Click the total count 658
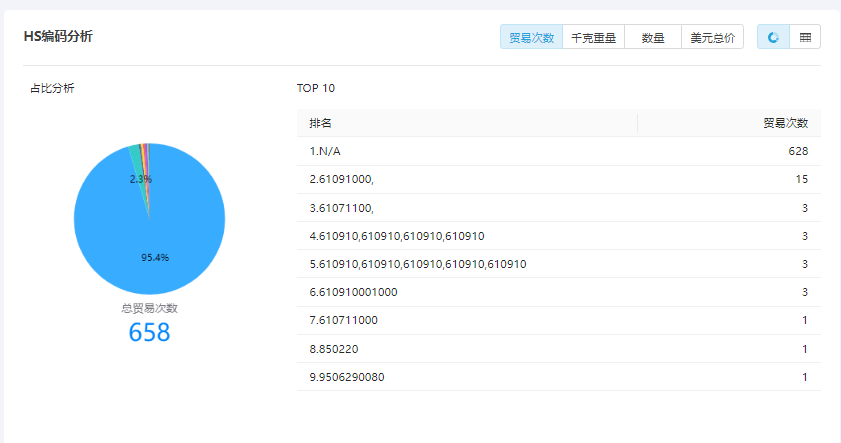The image size is (841, 443). [x=149, y=333]
